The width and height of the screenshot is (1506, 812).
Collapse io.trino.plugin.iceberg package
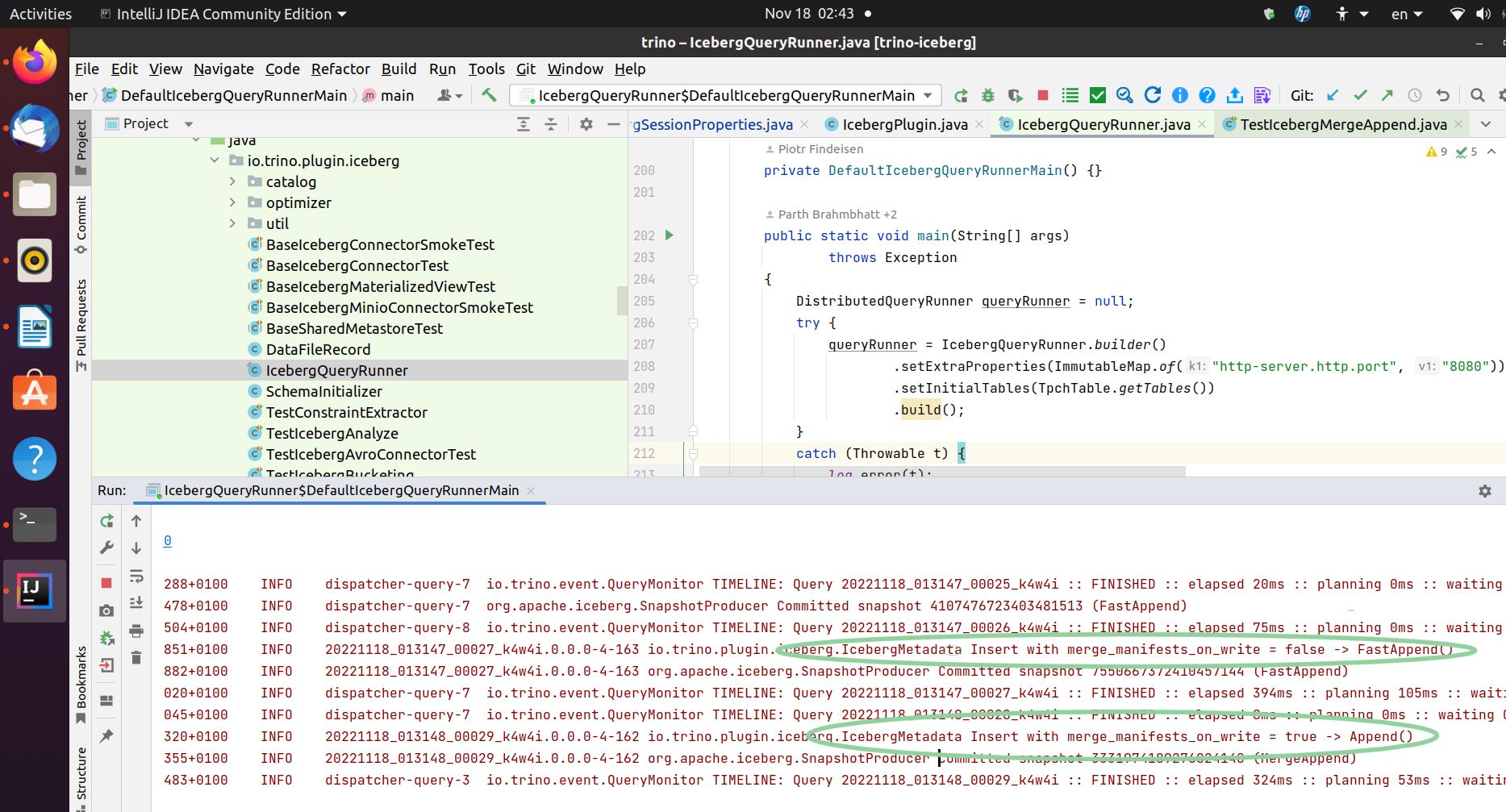coord(214,160)
